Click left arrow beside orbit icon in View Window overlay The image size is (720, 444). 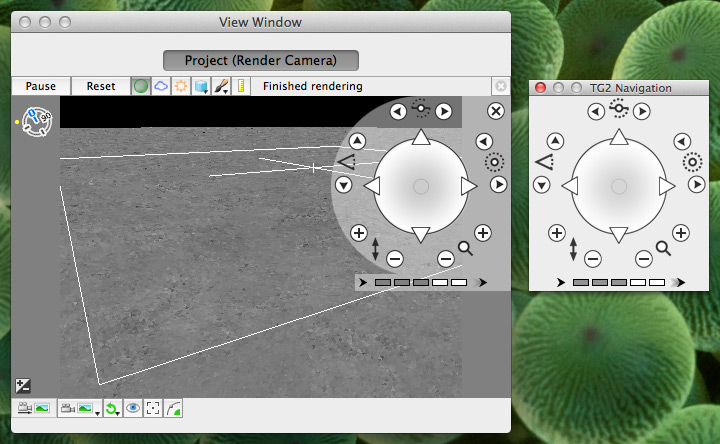[398, 111]
